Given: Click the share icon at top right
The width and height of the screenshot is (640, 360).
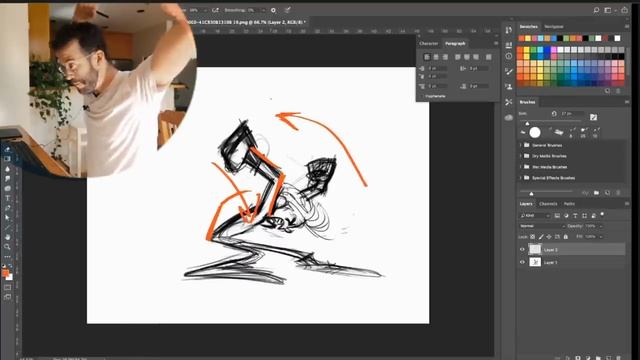Looking at the screenshot, I should [624, 10].
